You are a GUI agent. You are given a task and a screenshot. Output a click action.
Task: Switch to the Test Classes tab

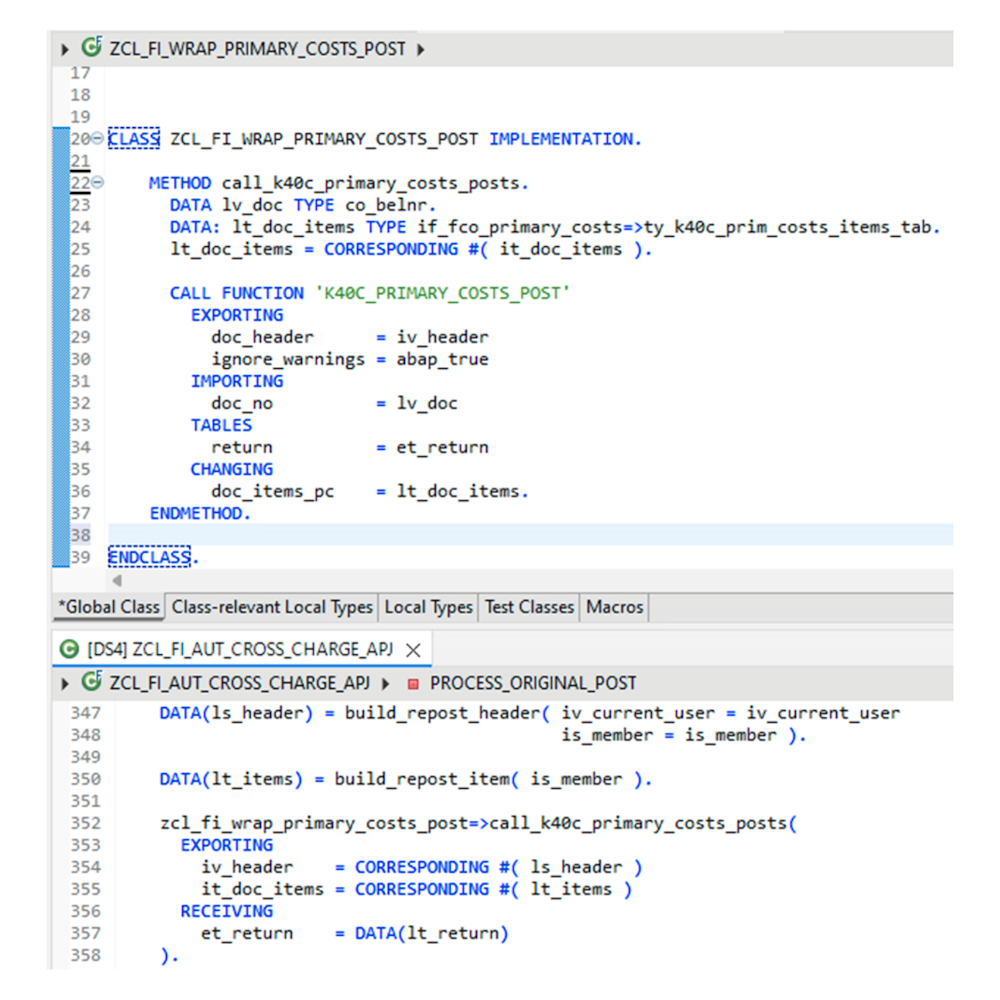tap(529, 607)
